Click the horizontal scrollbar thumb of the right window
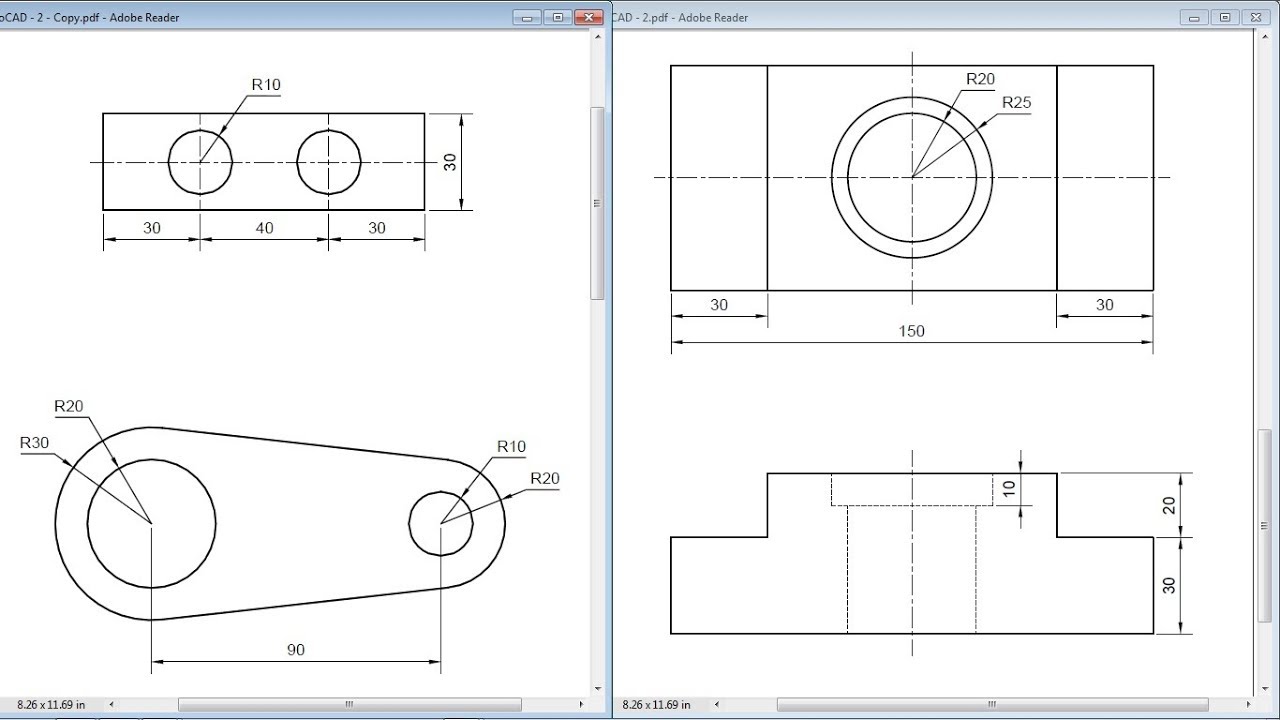Screen dimensions: 1280x720 [x=993, y=703]
